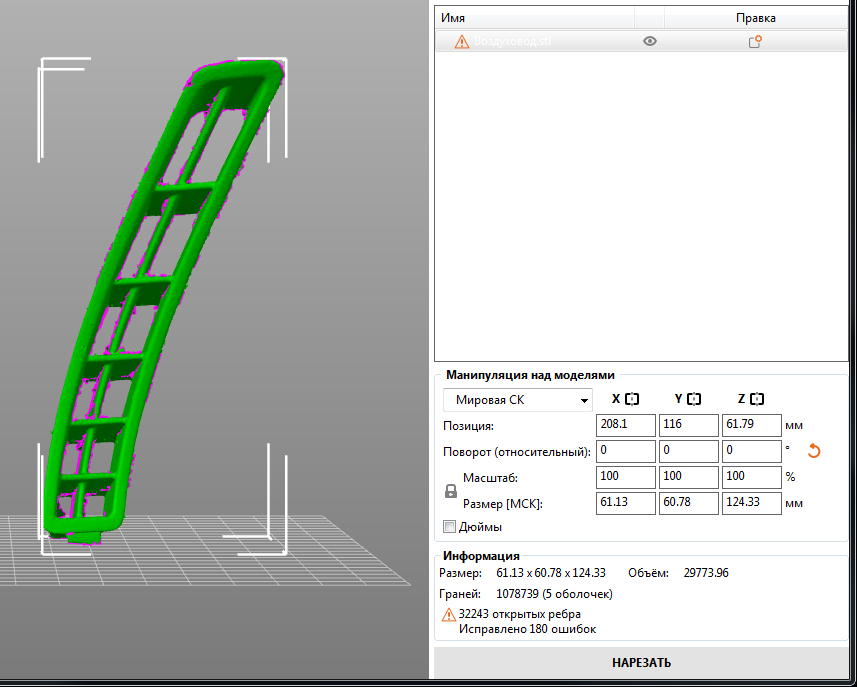
Task: Click Y axis center icon
Action: tap(694, 399)
